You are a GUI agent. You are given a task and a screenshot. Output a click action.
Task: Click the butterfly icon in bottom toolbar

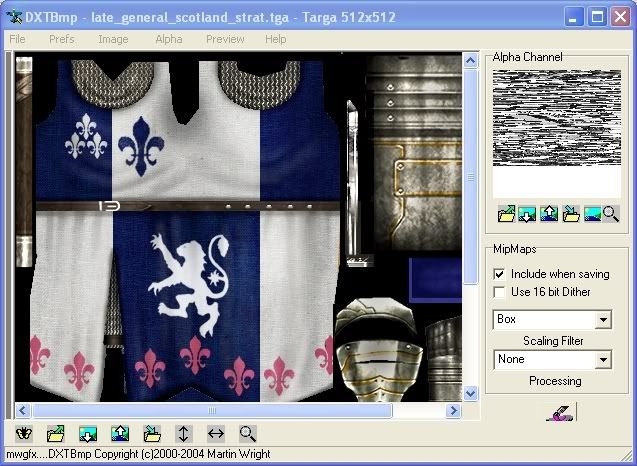24,434
